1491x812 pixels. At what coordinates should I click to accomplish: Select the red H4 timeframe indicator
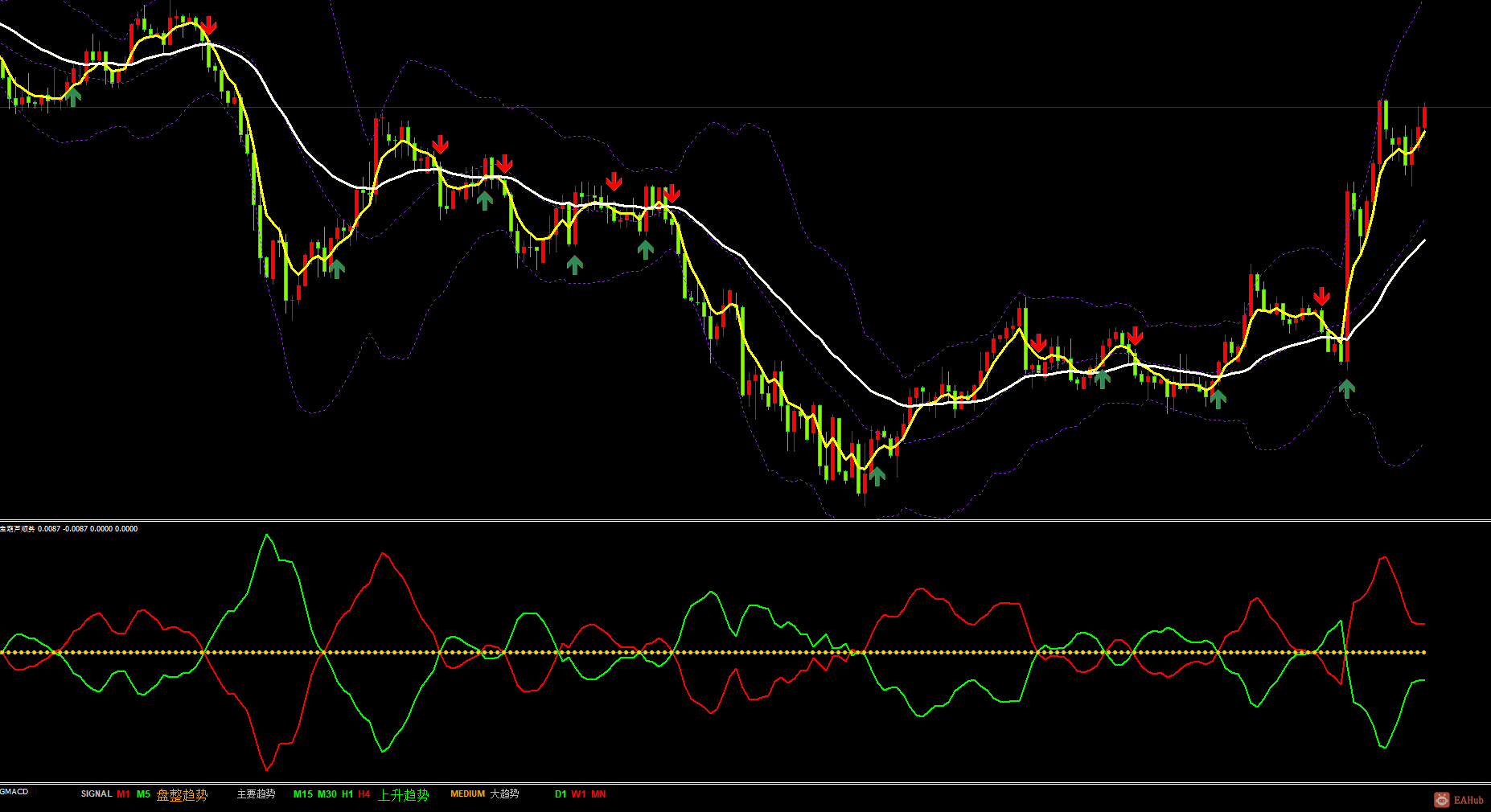[364, 794]
